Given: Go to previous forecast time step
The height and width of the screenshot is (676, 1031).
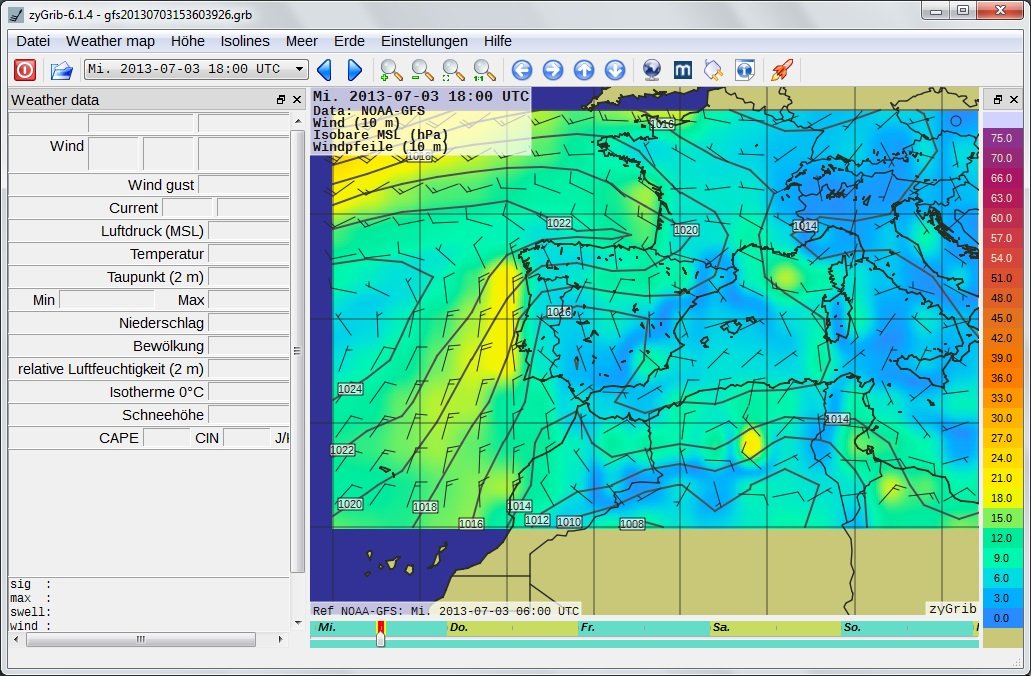Looking at the screenshot, I should pos(323,70).
